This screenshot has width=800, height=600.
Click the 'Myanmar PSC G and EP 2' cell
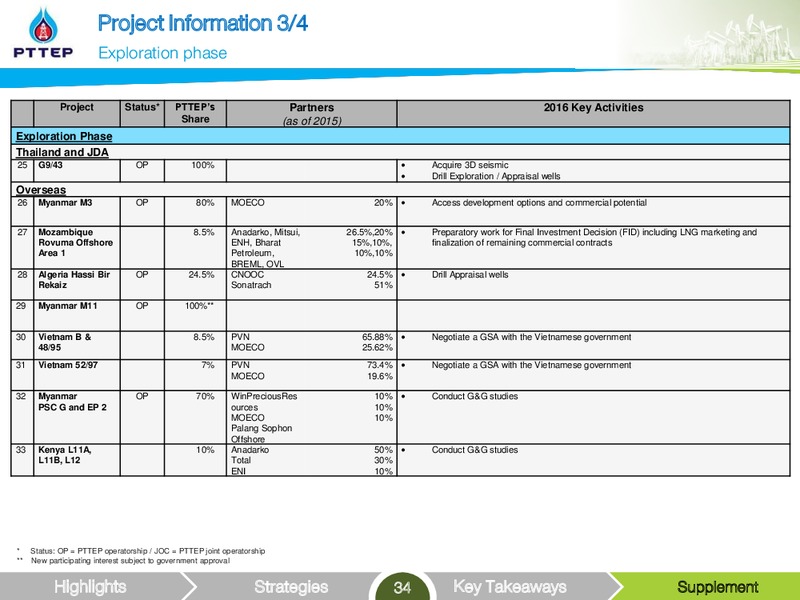[77, 417]
